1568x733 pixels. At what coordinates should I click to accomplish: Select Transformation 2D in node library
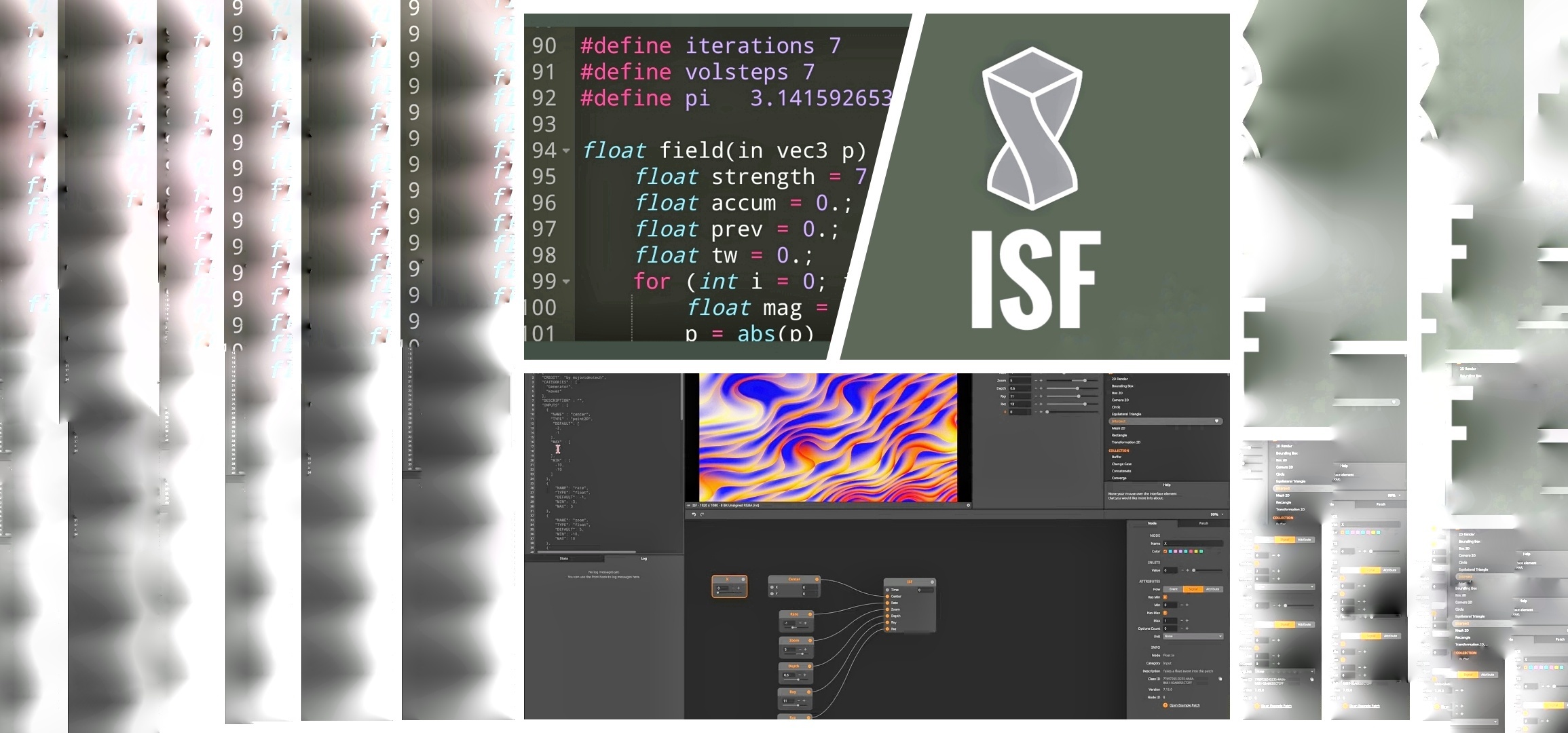(1126, 443)
